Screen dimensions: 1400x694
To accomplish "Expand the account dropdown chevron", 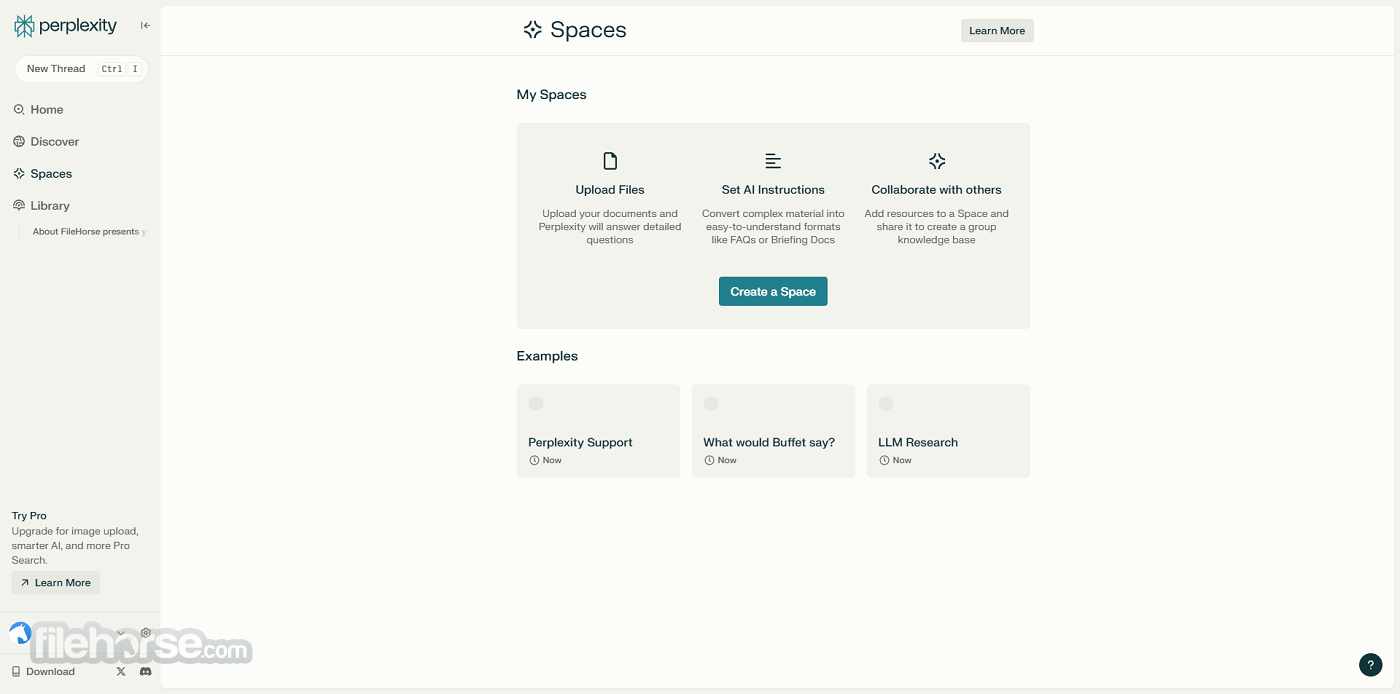I will click(x=121, y=633).
